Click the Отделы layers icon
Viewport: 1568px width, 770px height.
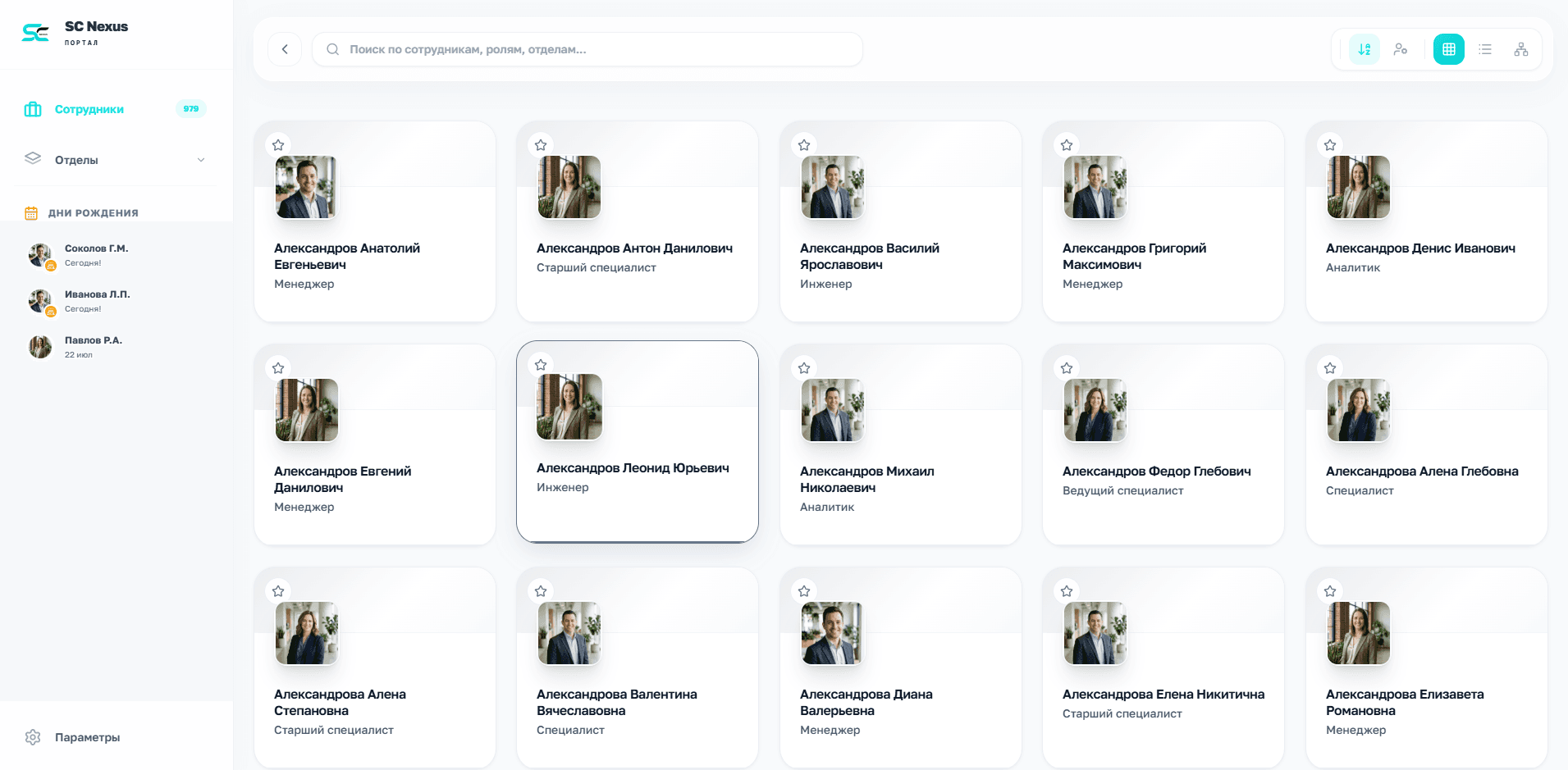pyautogui.click(x=33, y=159)
